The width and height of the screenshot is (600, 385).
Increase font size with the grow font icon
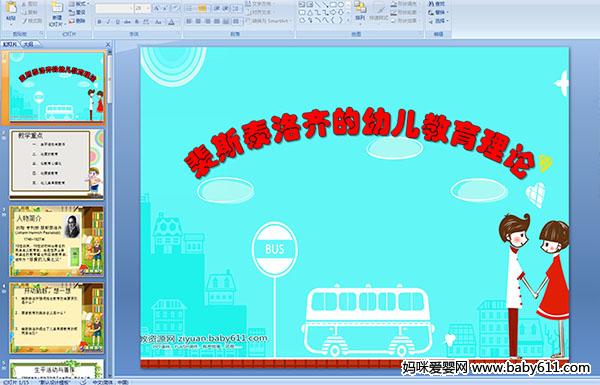tap(157, 8)
